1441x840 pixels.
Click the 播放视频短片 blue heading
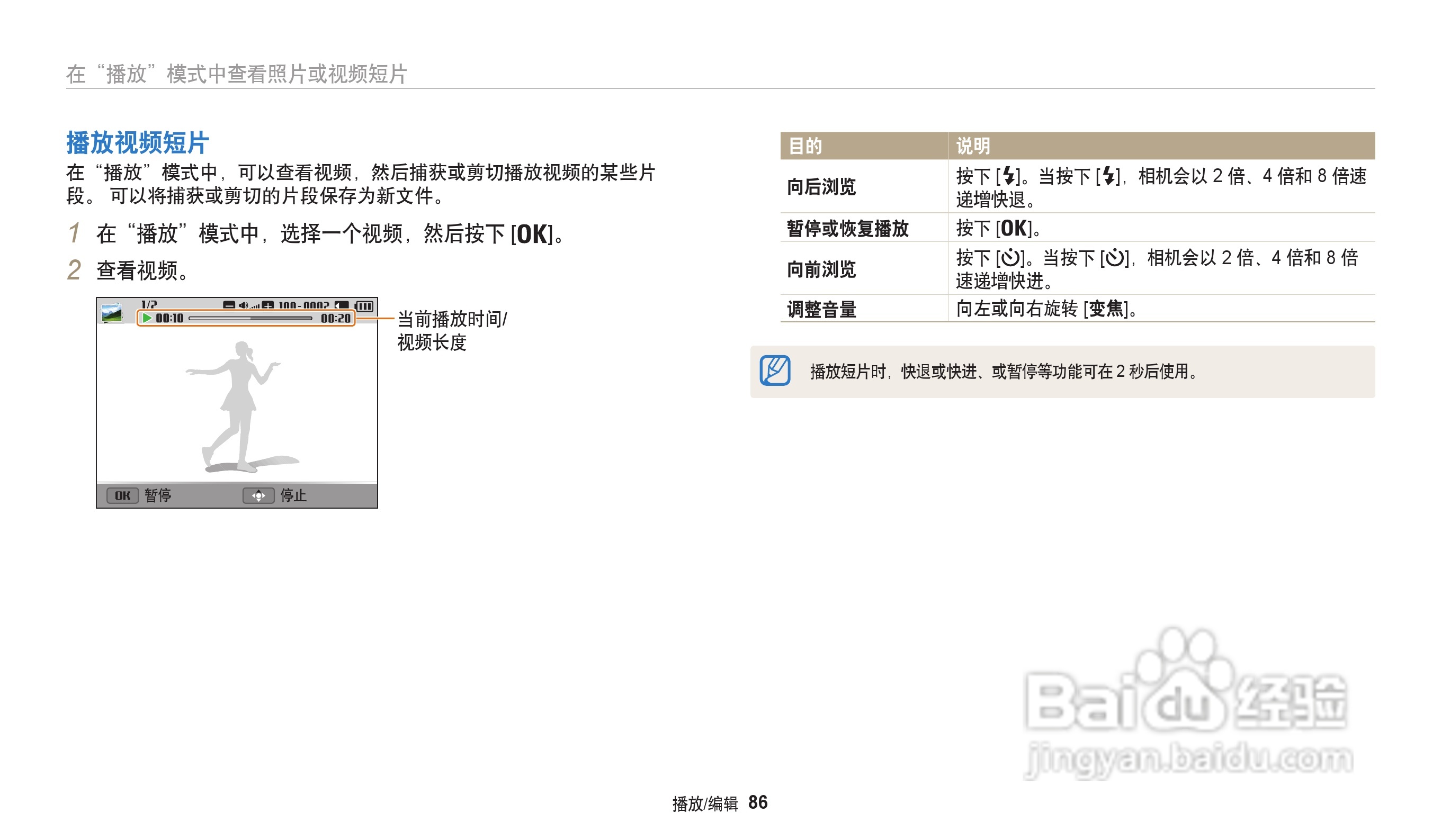[x=137, y=143]
